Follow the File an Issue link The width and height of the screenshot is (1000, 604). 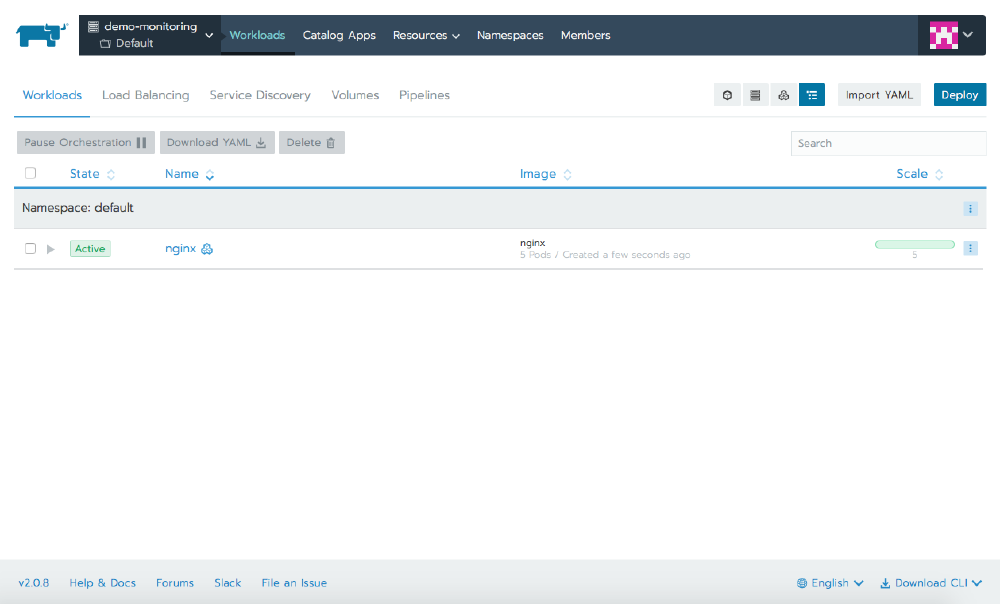click(293, 582)
